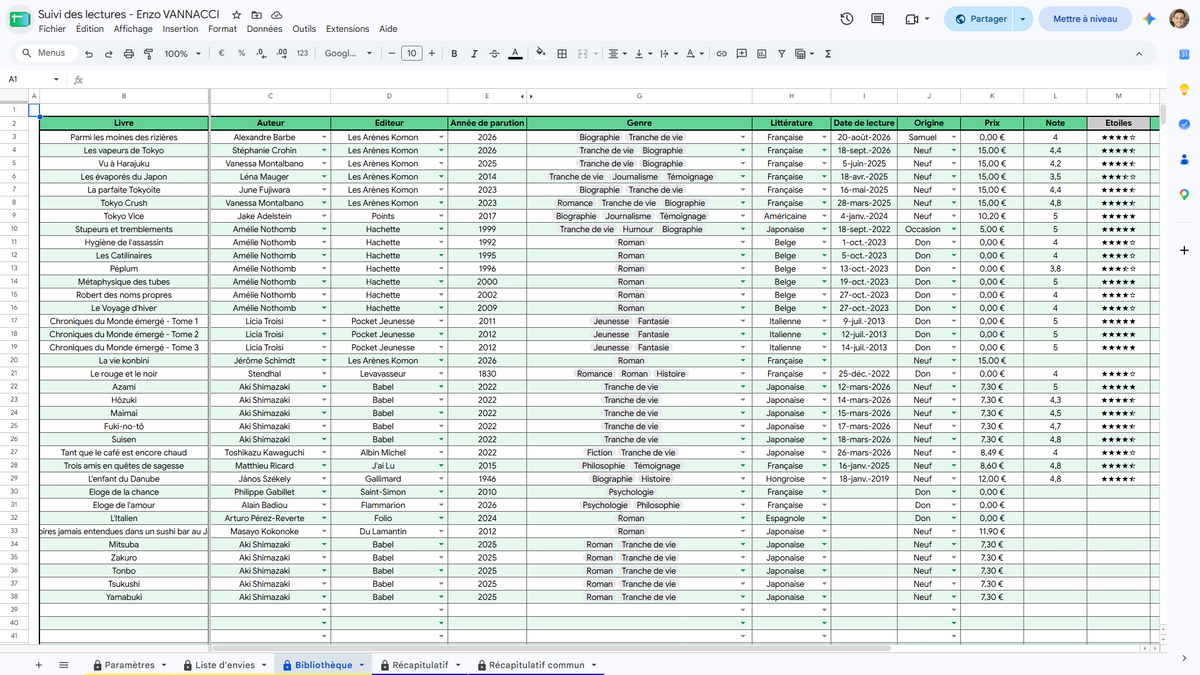Open the text color picker
This screenshot has width=1200, height=675.
[515, 54]
